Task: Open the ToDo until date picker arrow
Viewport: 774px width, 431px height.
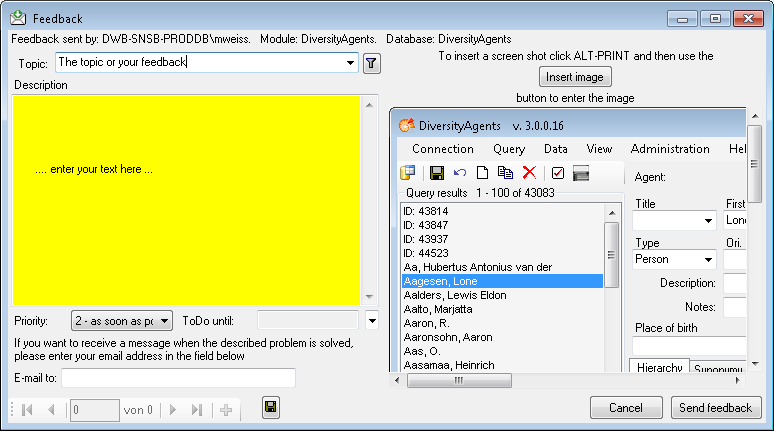Action: pyautogui.click(x=372, y=321)
